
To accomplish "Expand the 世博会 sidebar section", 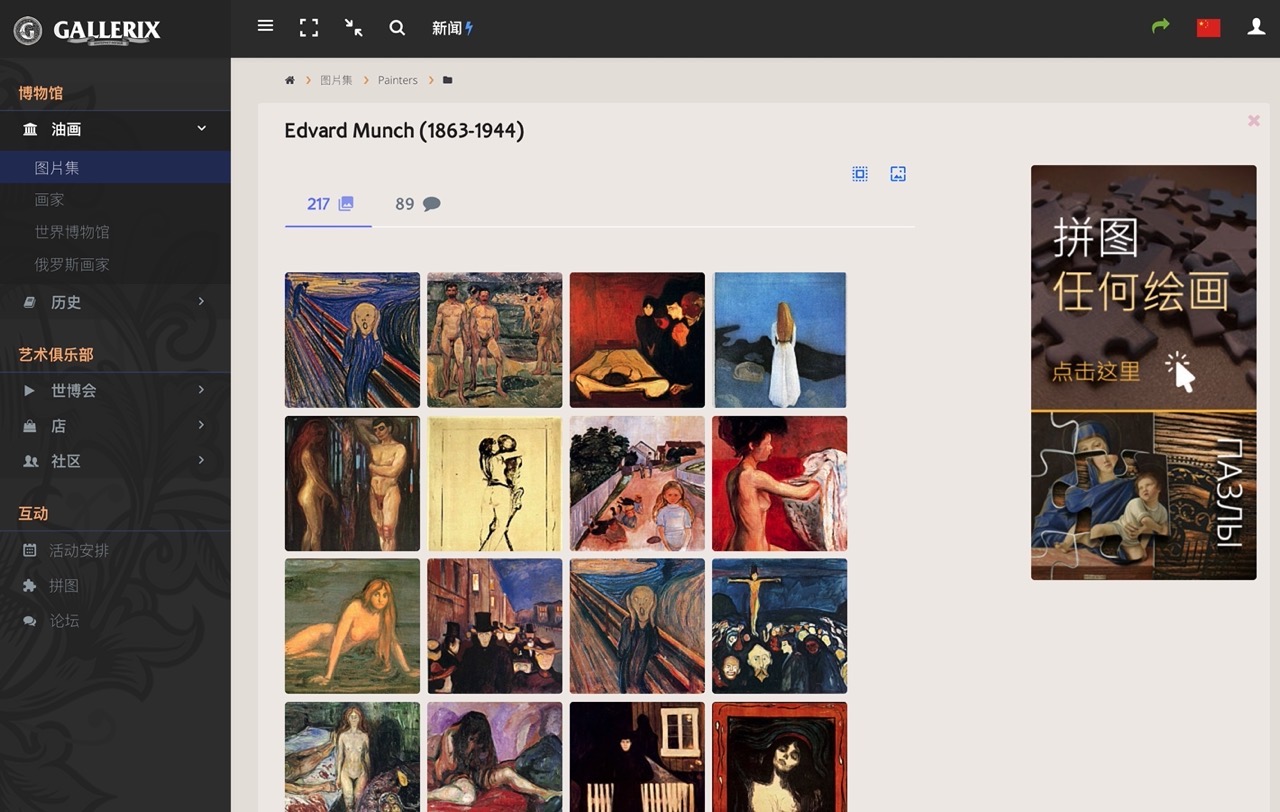I will [x=115, y=390].
